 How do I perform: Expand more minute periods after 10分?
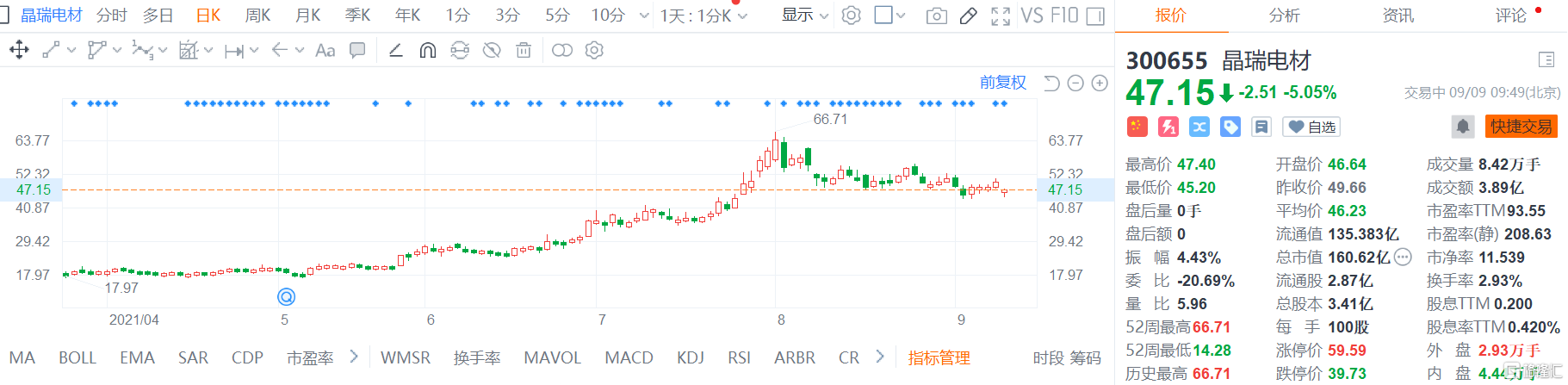pyautogui.click(x=644, y=16)
